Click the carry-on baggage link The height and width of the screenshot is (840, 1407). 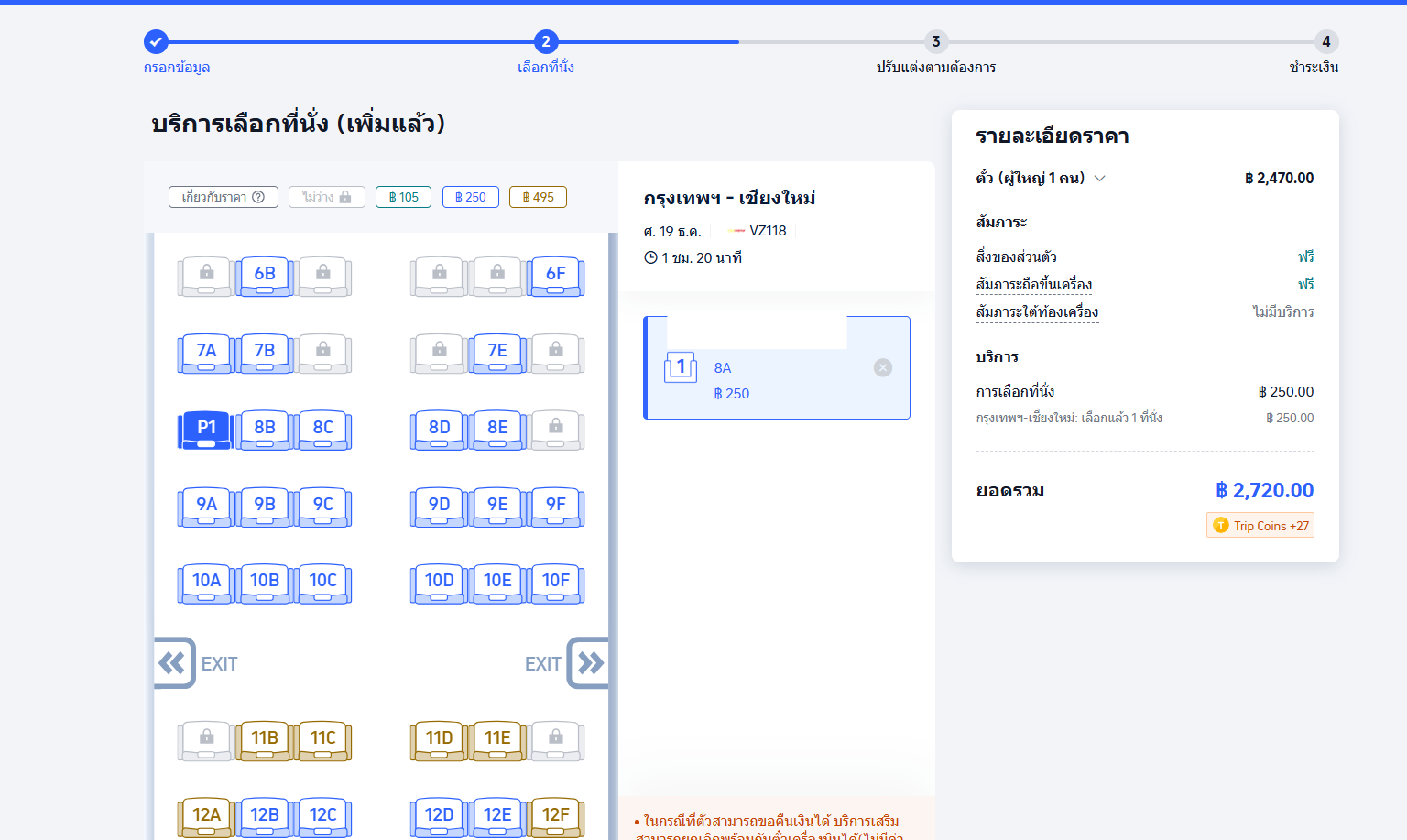tap(1033, 285)
